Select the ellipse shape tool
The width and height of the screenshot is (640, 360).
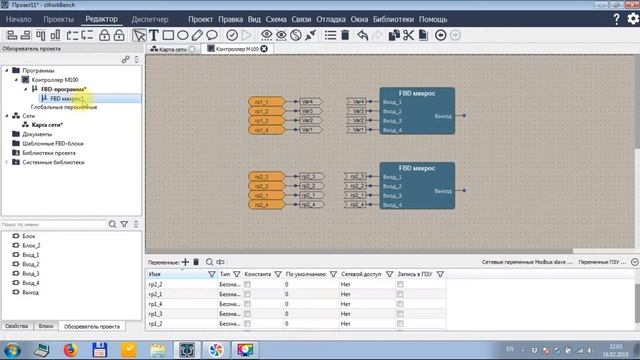click(183, 35)
